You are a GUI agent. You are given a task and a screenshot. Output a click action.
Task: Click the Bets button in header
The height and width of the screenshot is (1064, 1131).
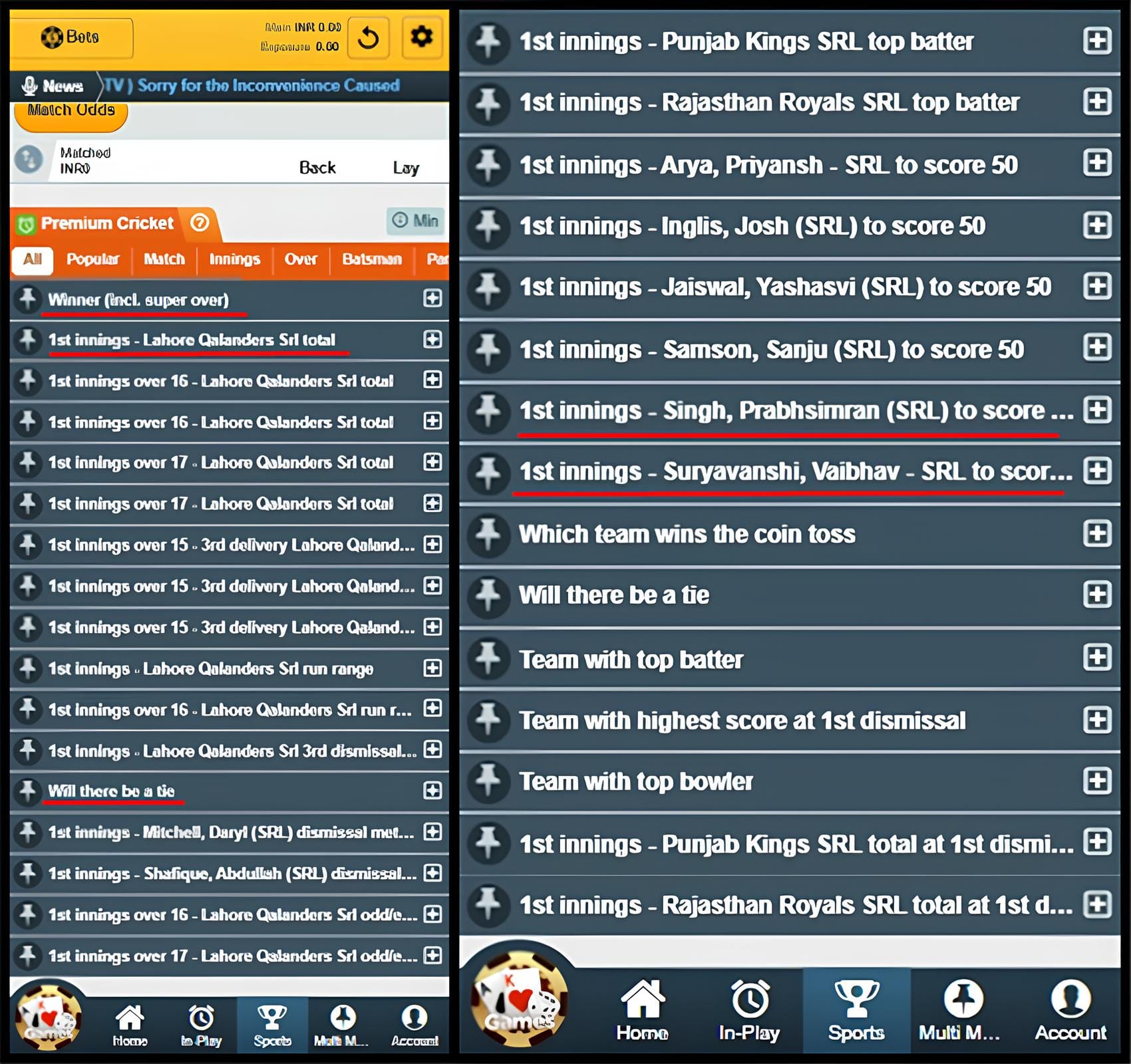coord(71,37)
